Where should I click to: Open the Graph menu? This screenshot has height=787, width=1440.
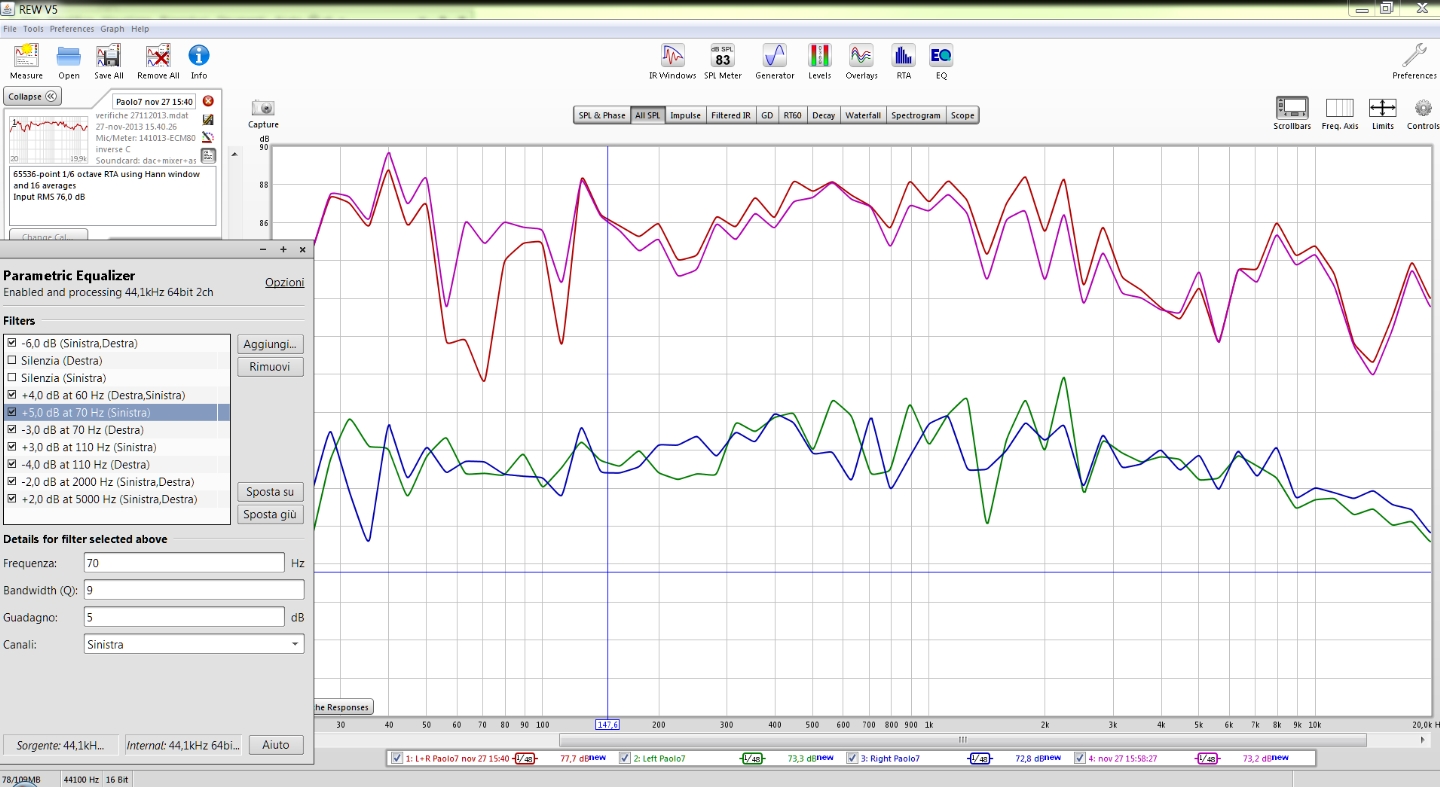pos(111,29)
